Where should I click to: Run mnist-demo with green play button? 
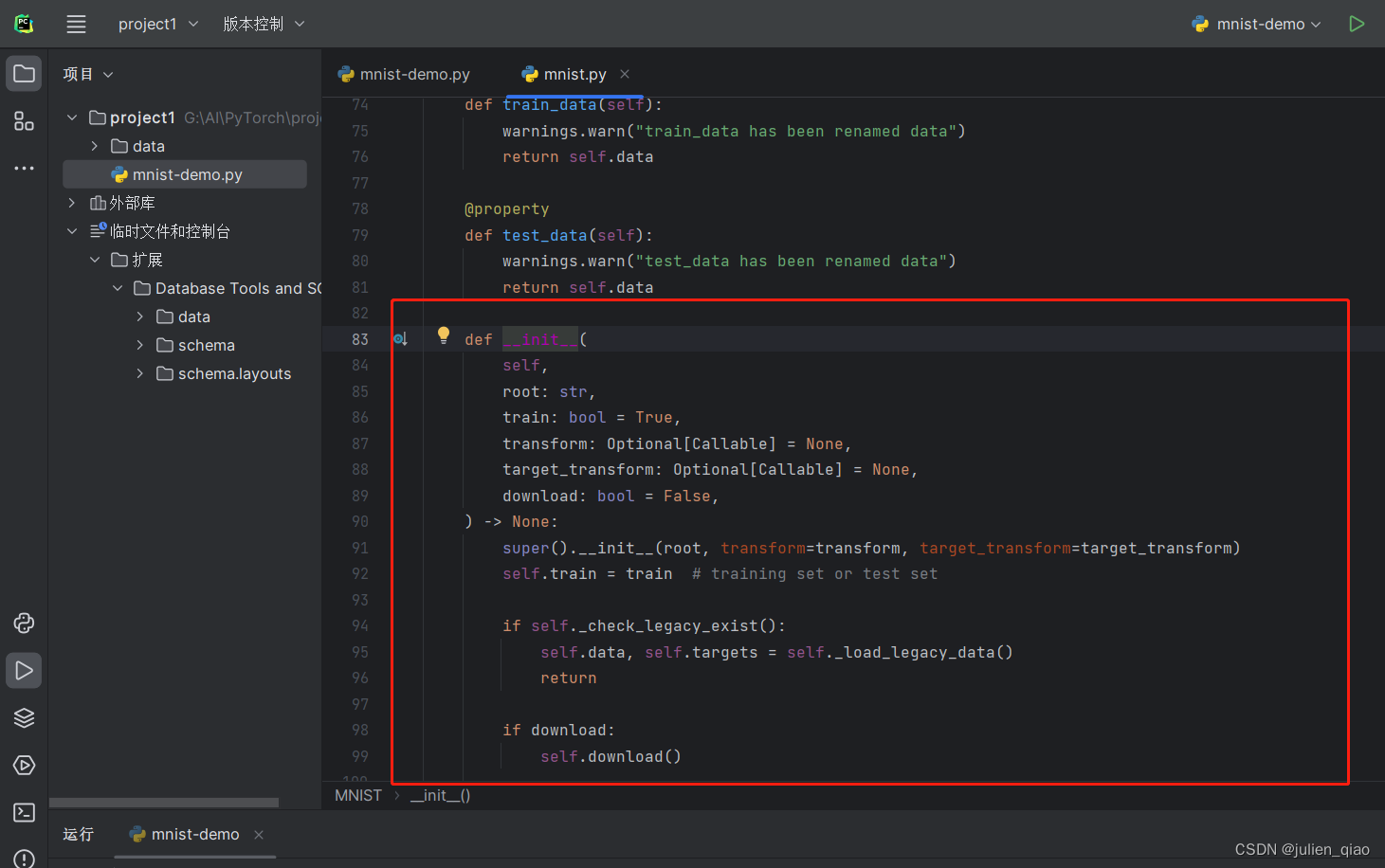(x=1357, y=24)
